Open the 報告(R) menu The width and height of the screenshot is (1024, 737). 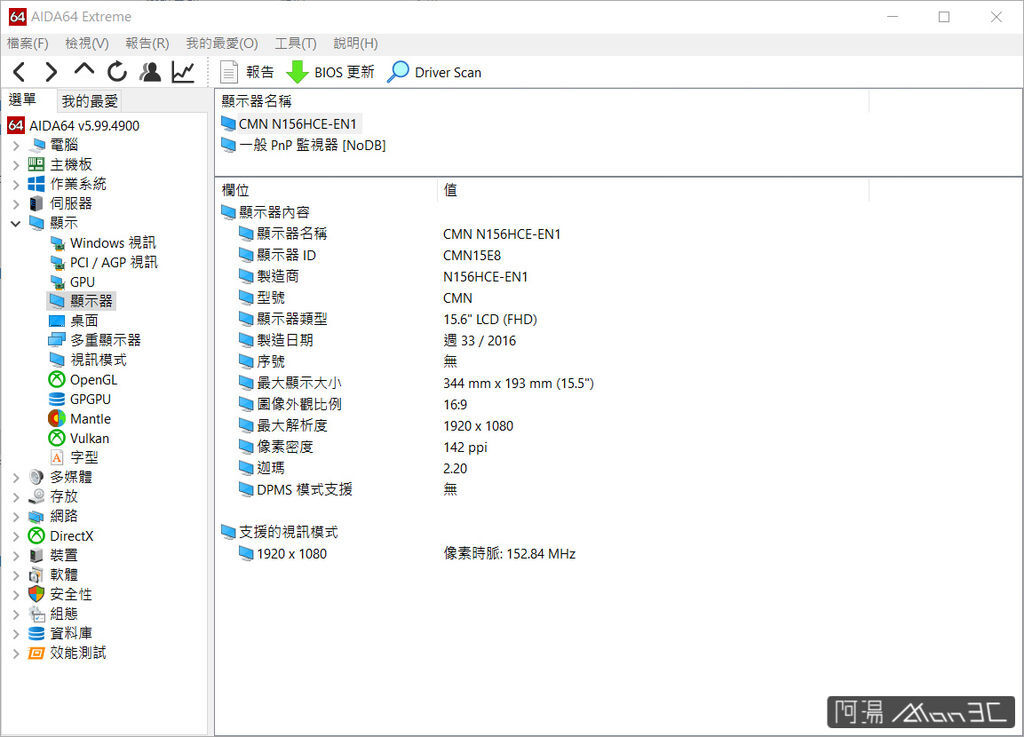(x=147, y=43)
